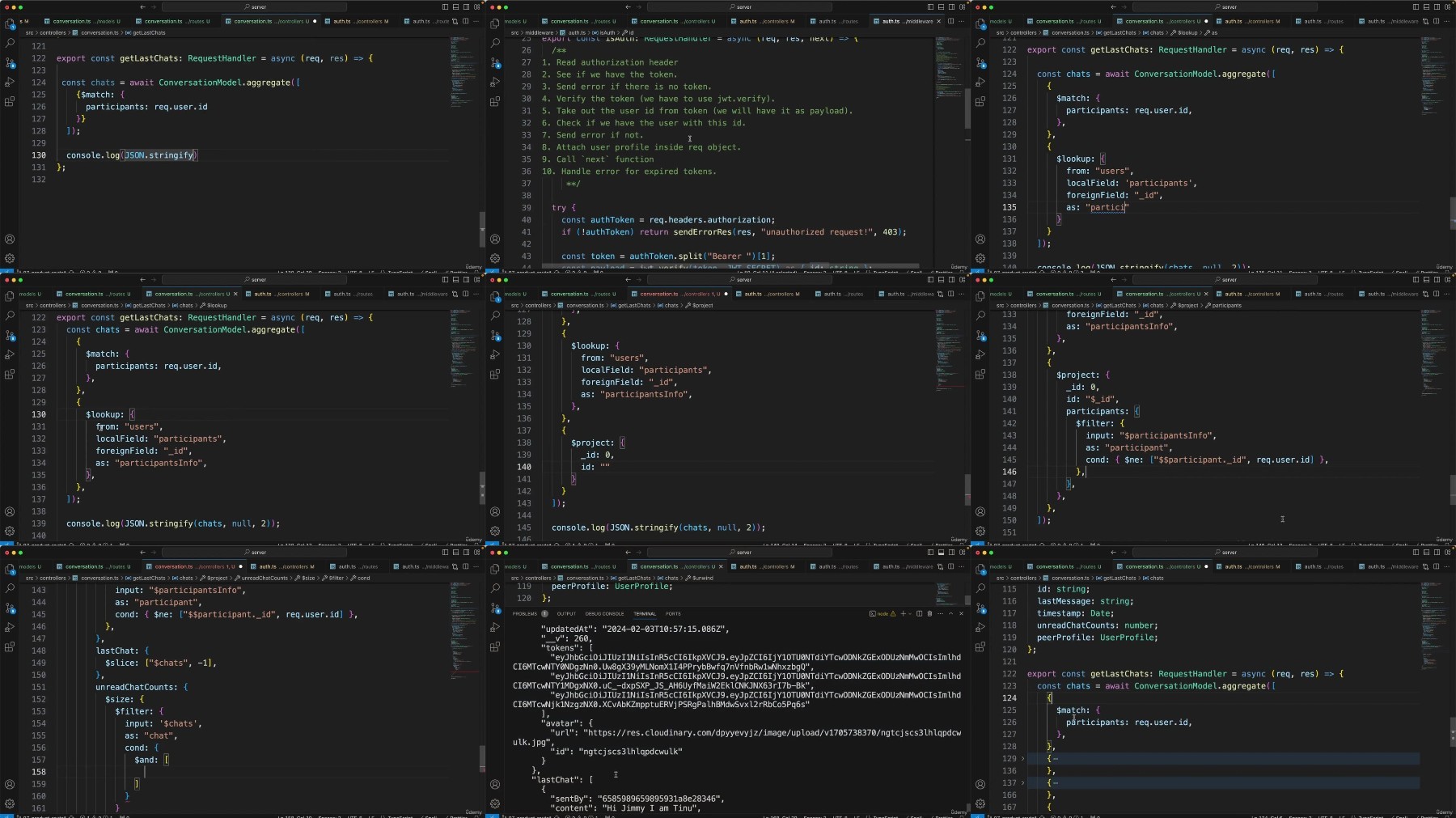Maximize the terminal panel with the chevron-up icon

click(950, 613)
